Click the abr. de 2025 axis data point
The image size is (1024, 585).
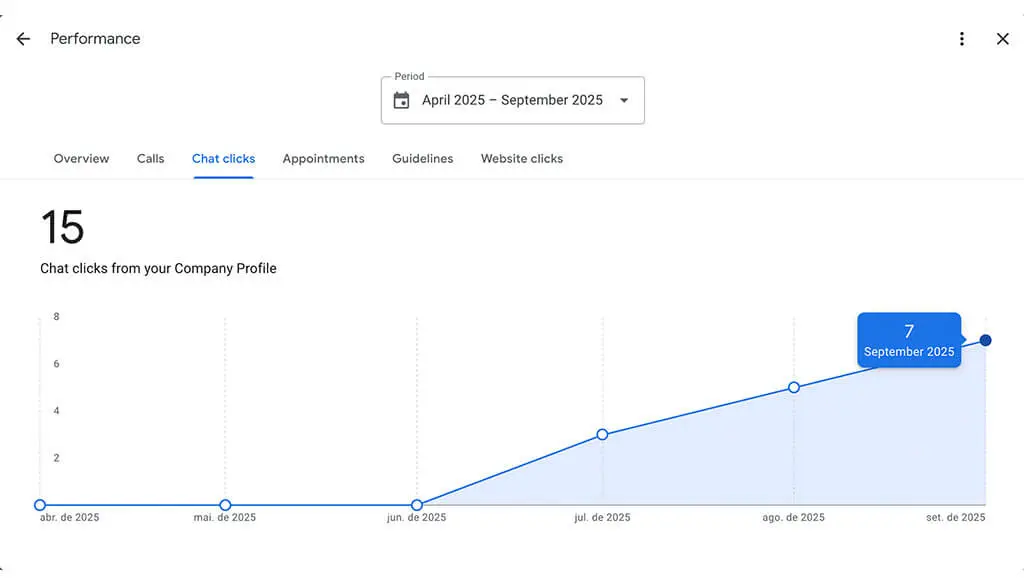(40, 505)
